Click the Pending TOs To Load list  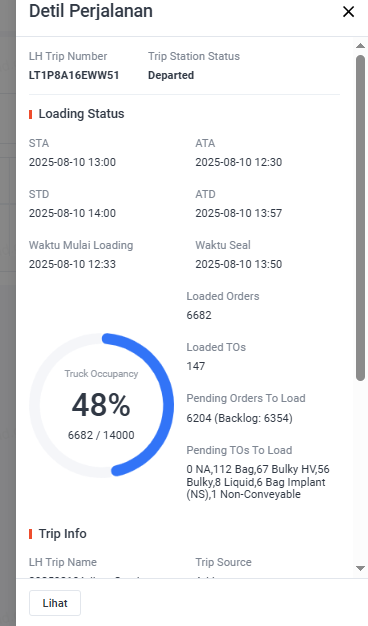[258, 482]
